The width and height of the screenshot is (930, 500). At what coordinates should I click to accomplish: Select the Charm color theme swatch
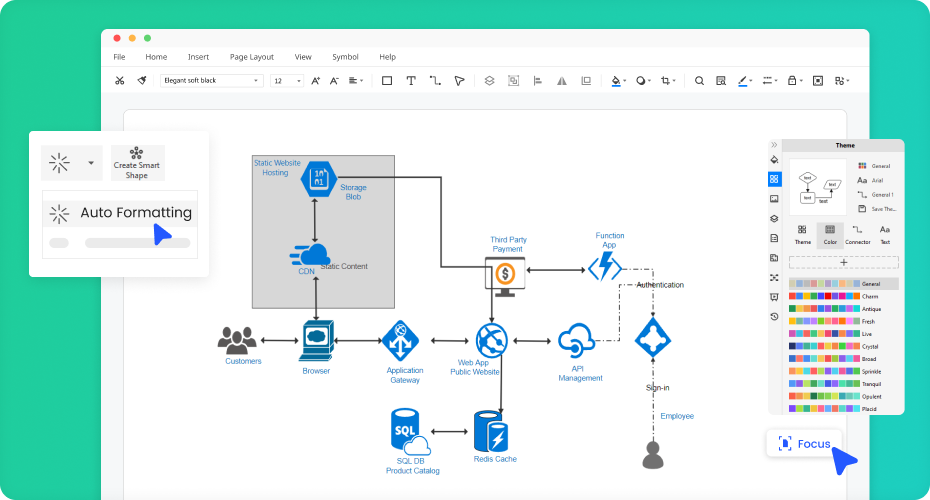pyautogui.click(x=824, y=296)
